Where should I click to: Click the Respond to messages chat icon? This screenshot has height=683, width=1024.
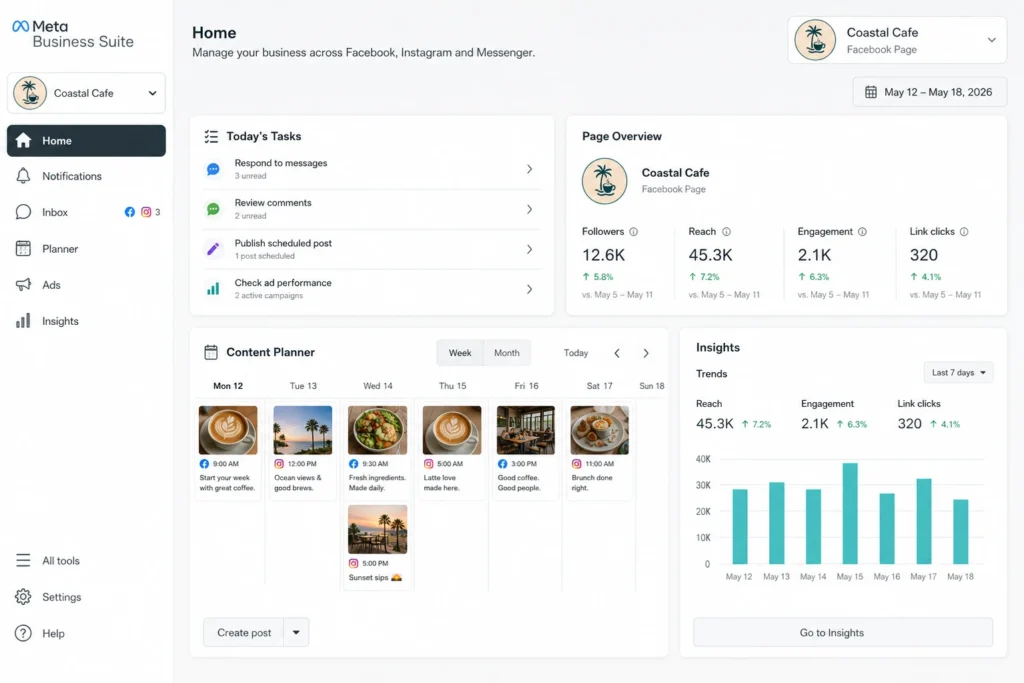[x=213, y=169]
